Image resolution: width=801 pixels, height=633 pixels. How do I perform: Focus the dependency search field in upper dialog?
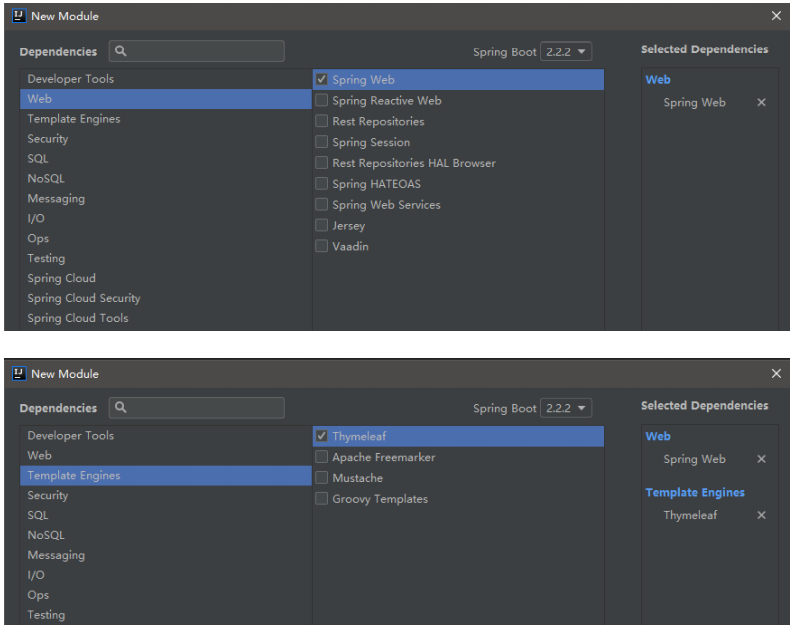coord(197,51)
